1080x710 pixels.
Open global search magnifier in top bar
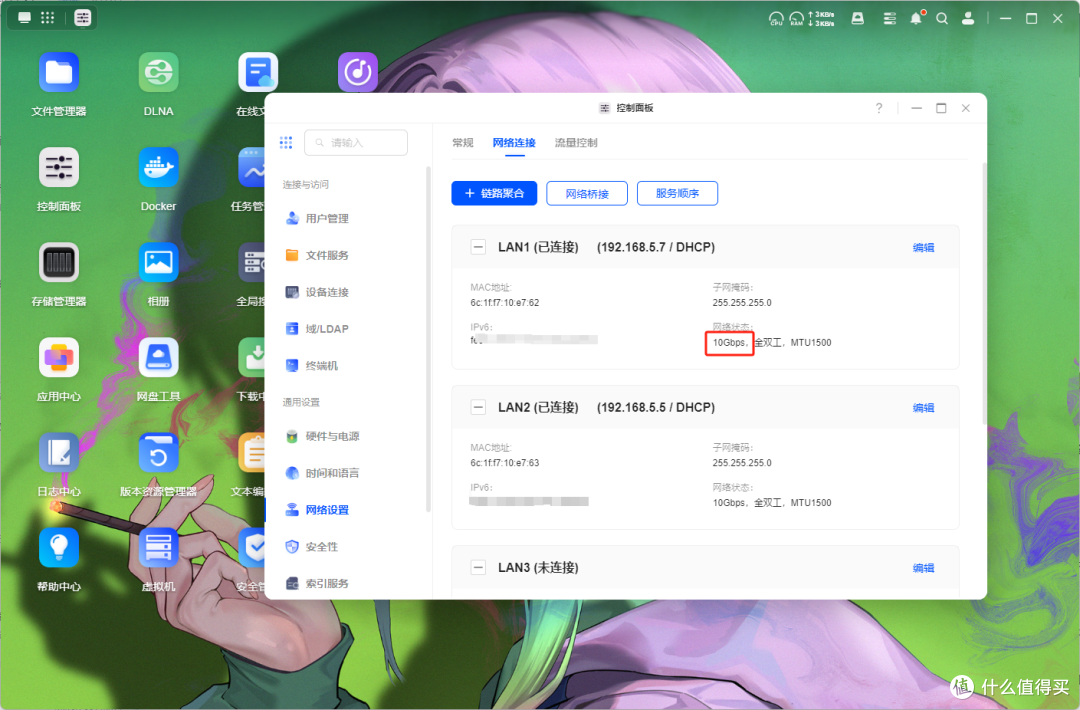pos(942,19)
